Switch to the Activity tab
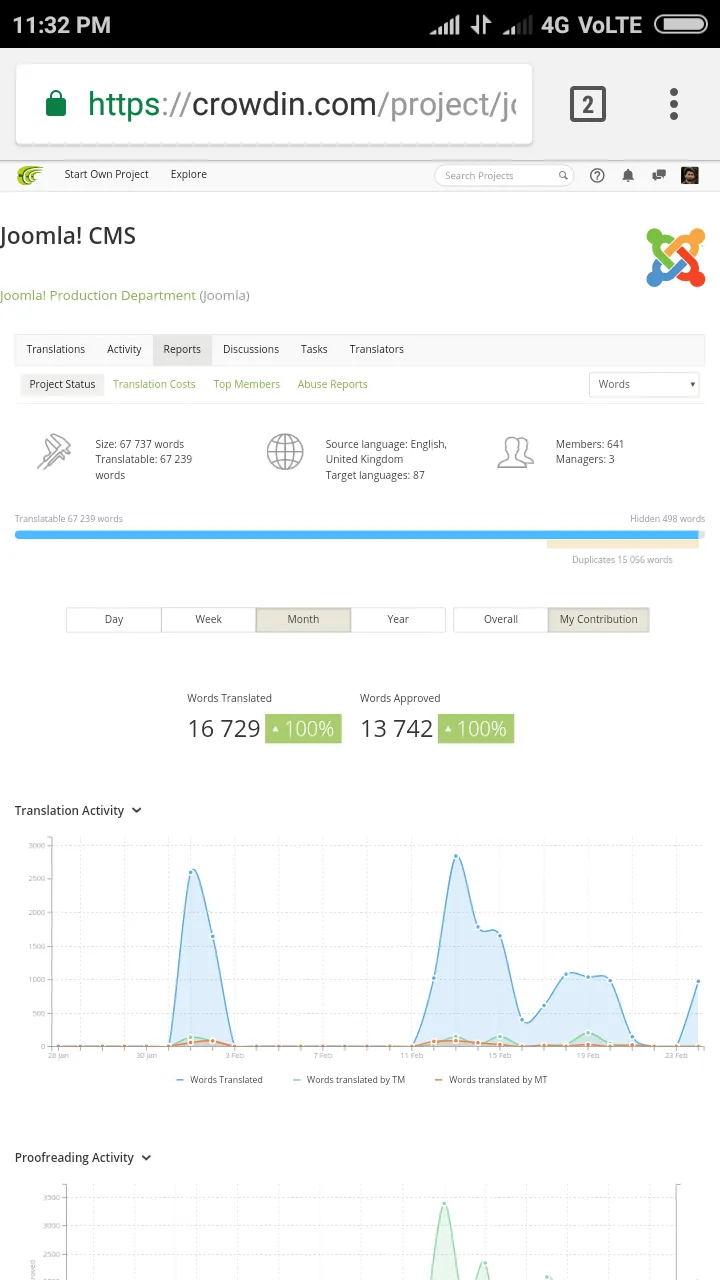Viewport: 720px width, 1280px height. [x=124, y=349]
